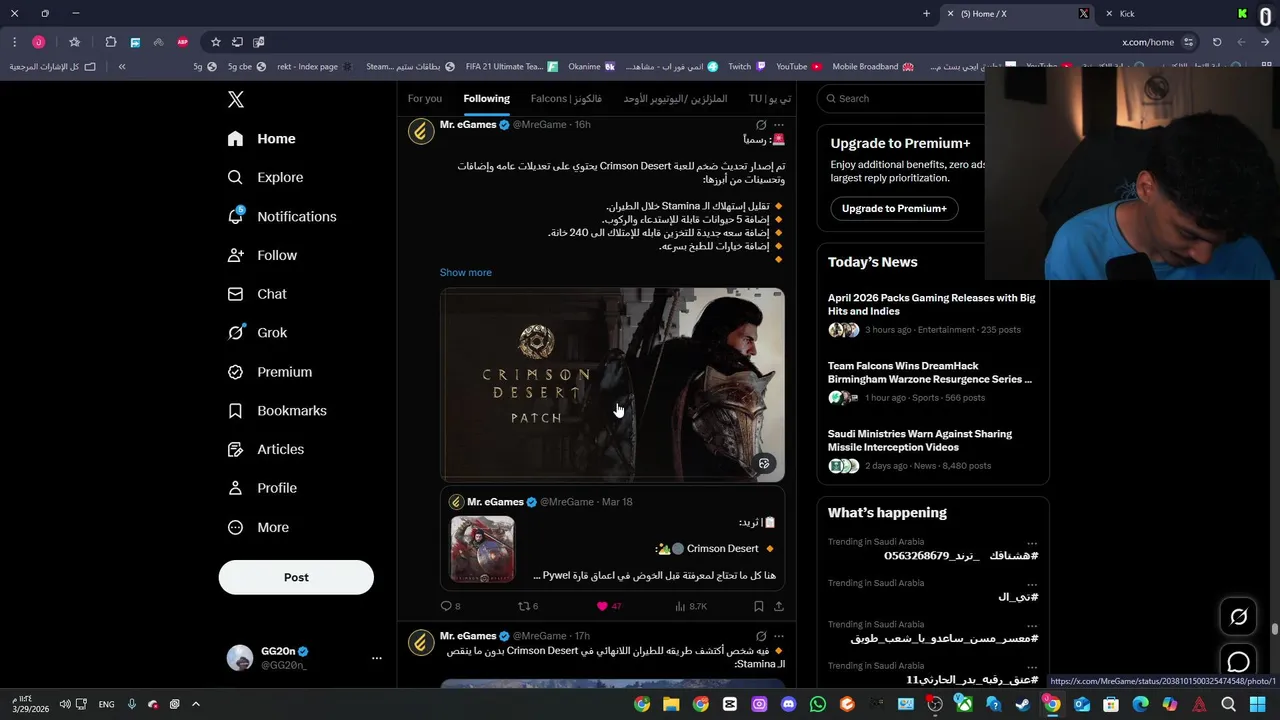
Task: Select the Following timeline tab
Action: click(x=486, y=98)
